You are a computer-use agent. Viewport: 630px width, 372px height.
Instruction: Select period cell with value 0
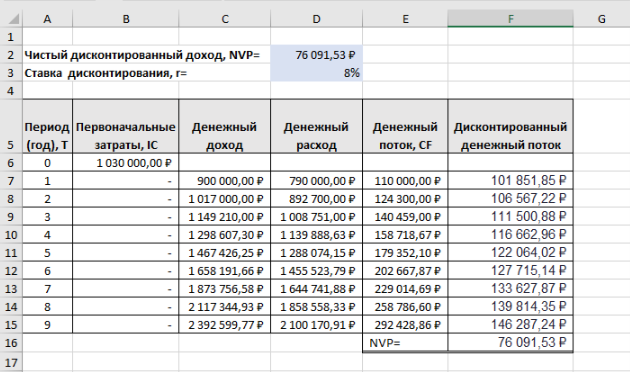[x=47, y=163]
